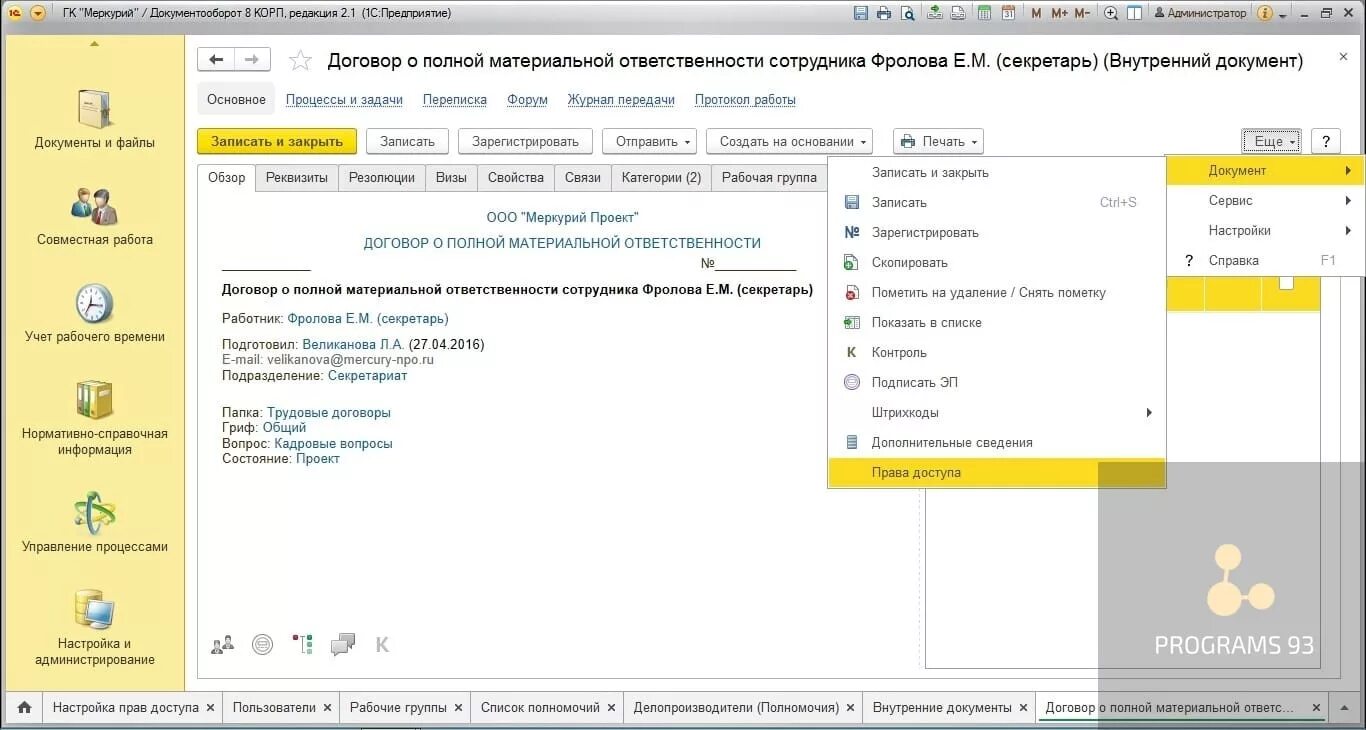Select Подписать ЭП menu item

click(x=997, y=382)
